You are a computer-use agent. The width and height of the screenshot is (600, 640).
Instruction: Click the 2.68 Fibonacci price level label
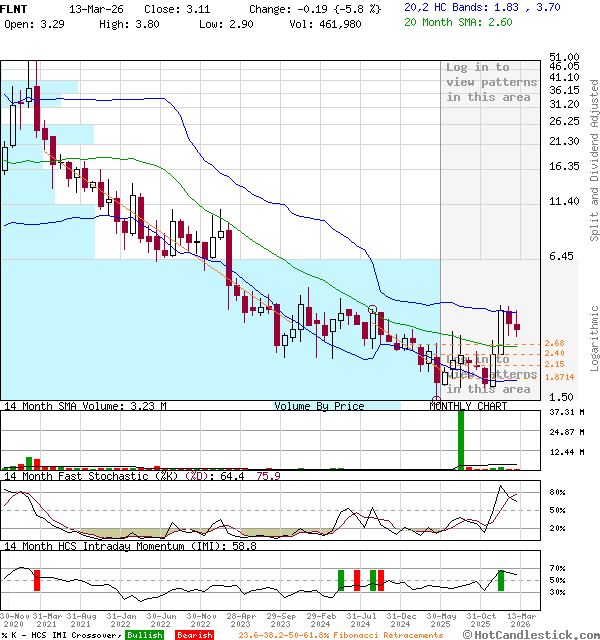(555, 343)
